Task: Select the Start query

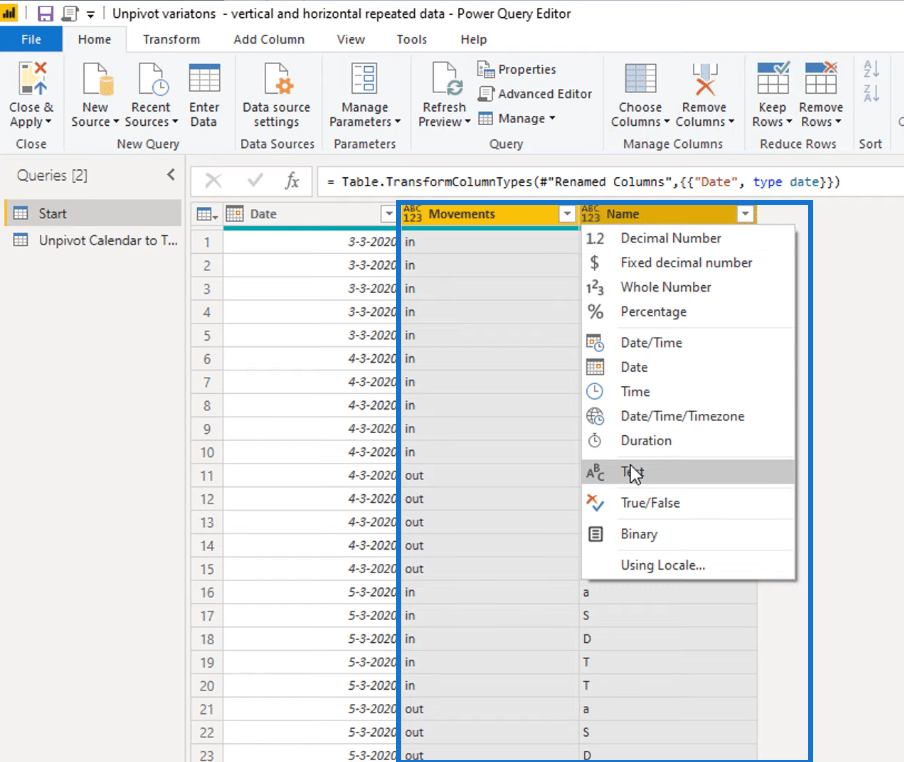Action: (93, 213)
